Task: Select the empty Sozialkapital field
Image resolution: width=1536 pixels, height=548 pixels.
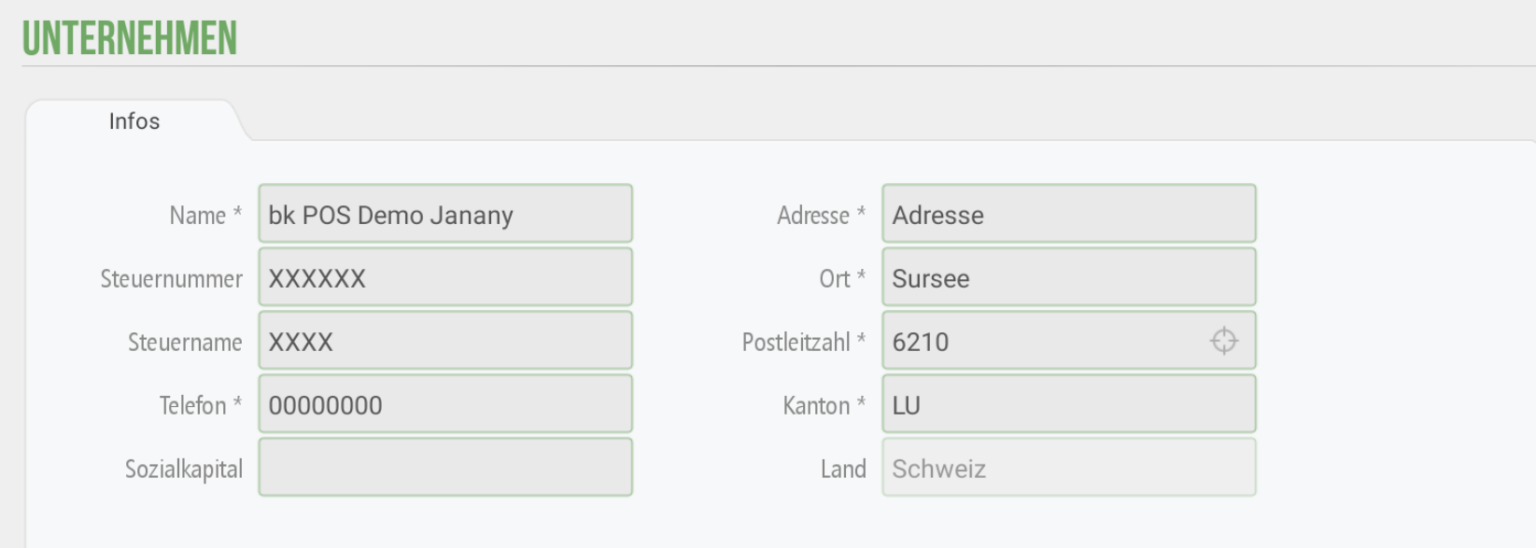Action: tap(445, 467)
